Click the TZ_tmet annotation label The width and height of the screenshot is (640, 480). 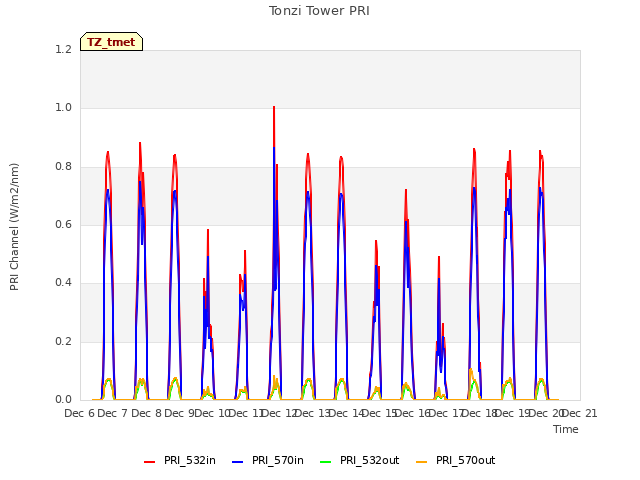tap(111, 42)
